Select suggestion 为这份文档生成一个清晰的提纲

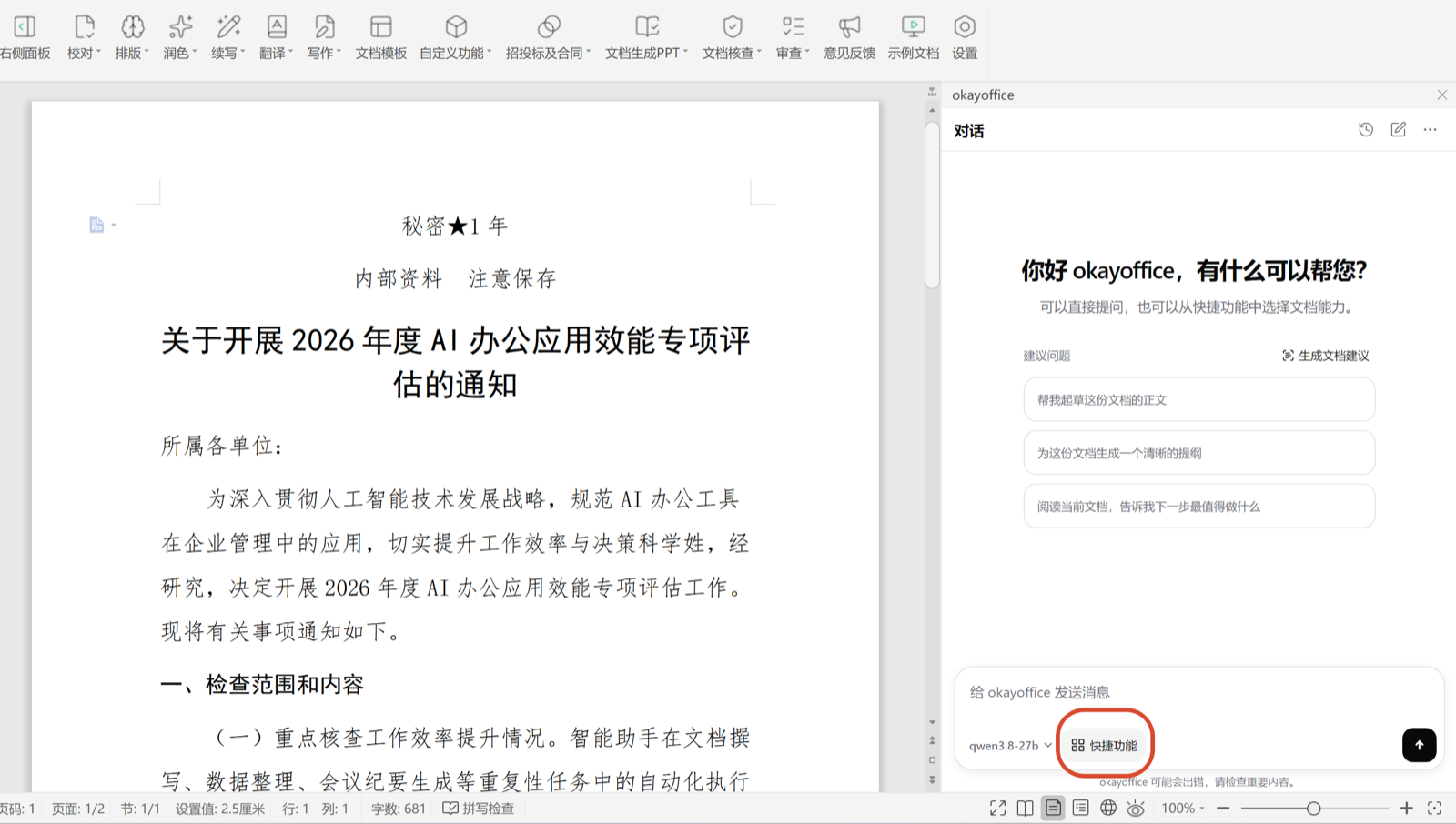pyautogui.click(x=1199, y=453)
